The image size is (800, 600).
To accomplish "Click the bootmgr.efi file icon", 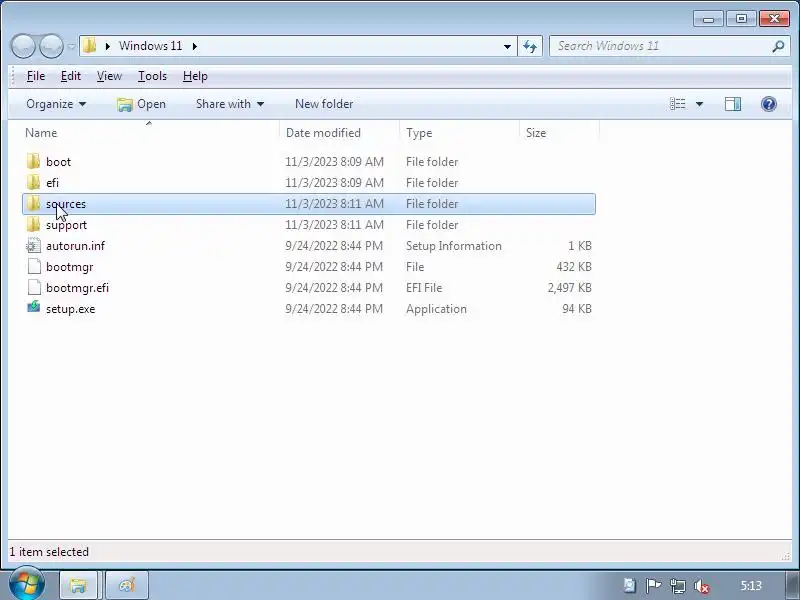I will tap(34, 288).
